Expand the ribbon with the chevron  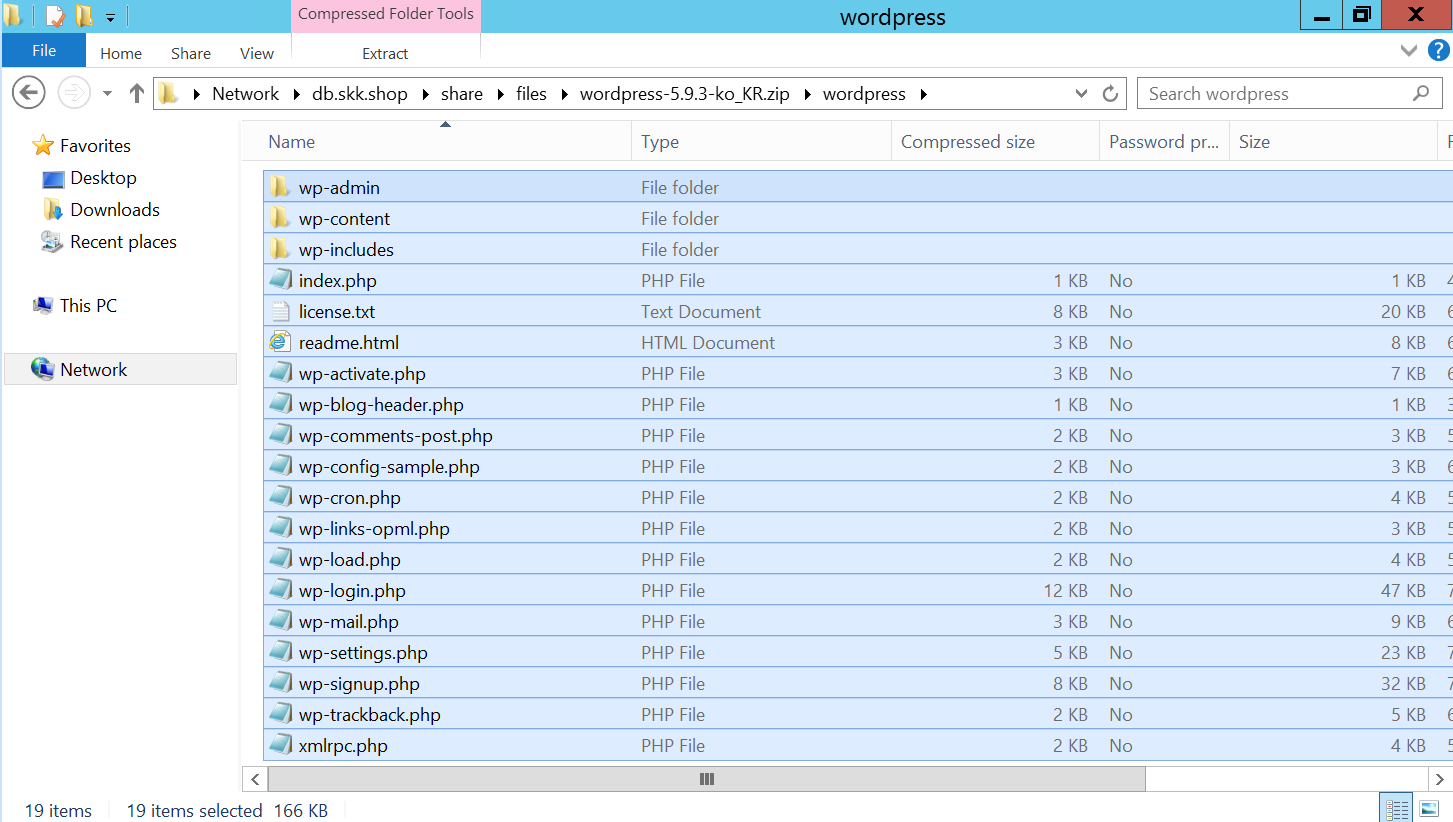1409,51
